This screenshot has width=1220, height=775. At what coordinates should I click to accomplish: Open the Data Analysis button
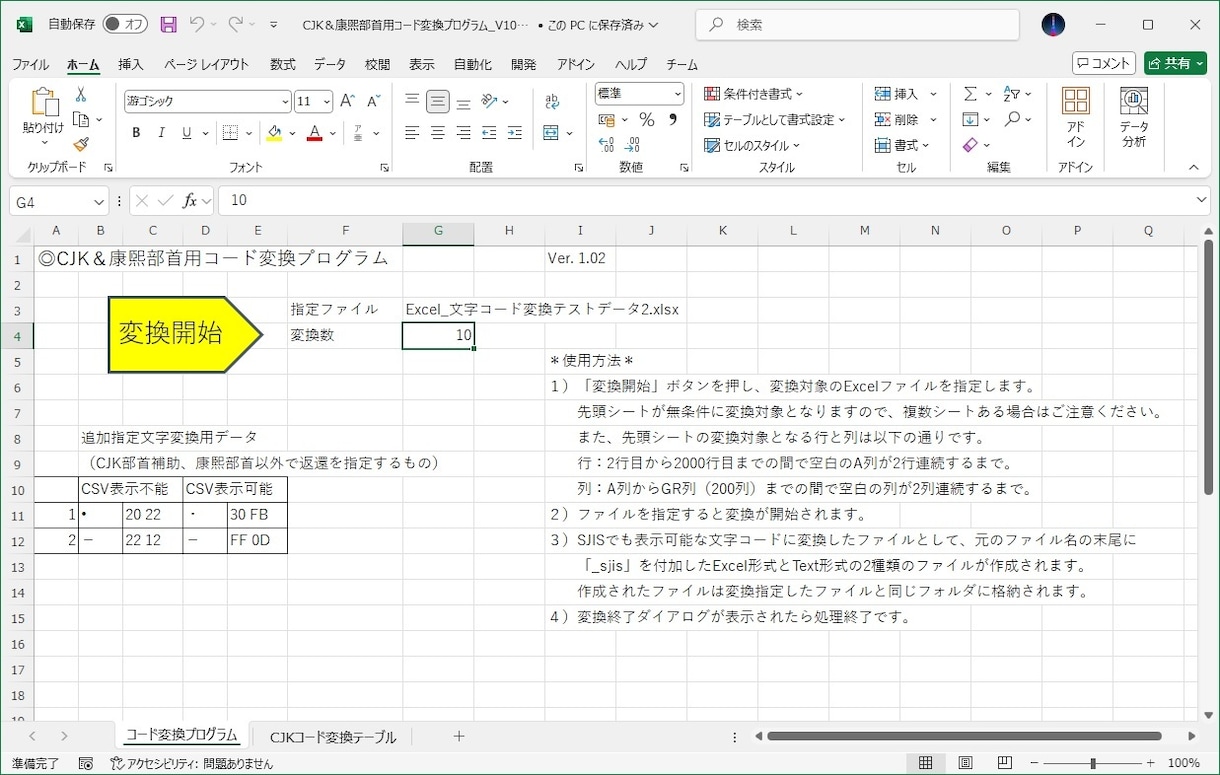[x=1134, y=117]
